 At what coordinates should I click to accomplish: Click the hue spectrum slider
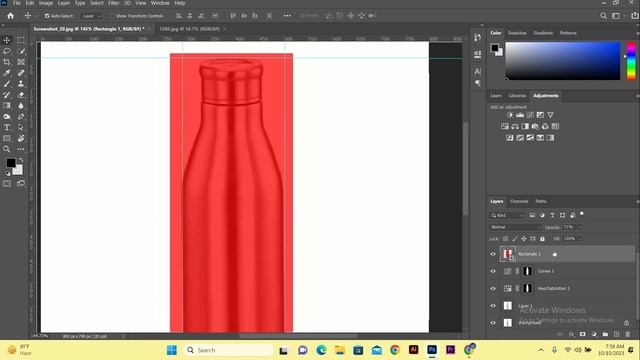point(631,60)
